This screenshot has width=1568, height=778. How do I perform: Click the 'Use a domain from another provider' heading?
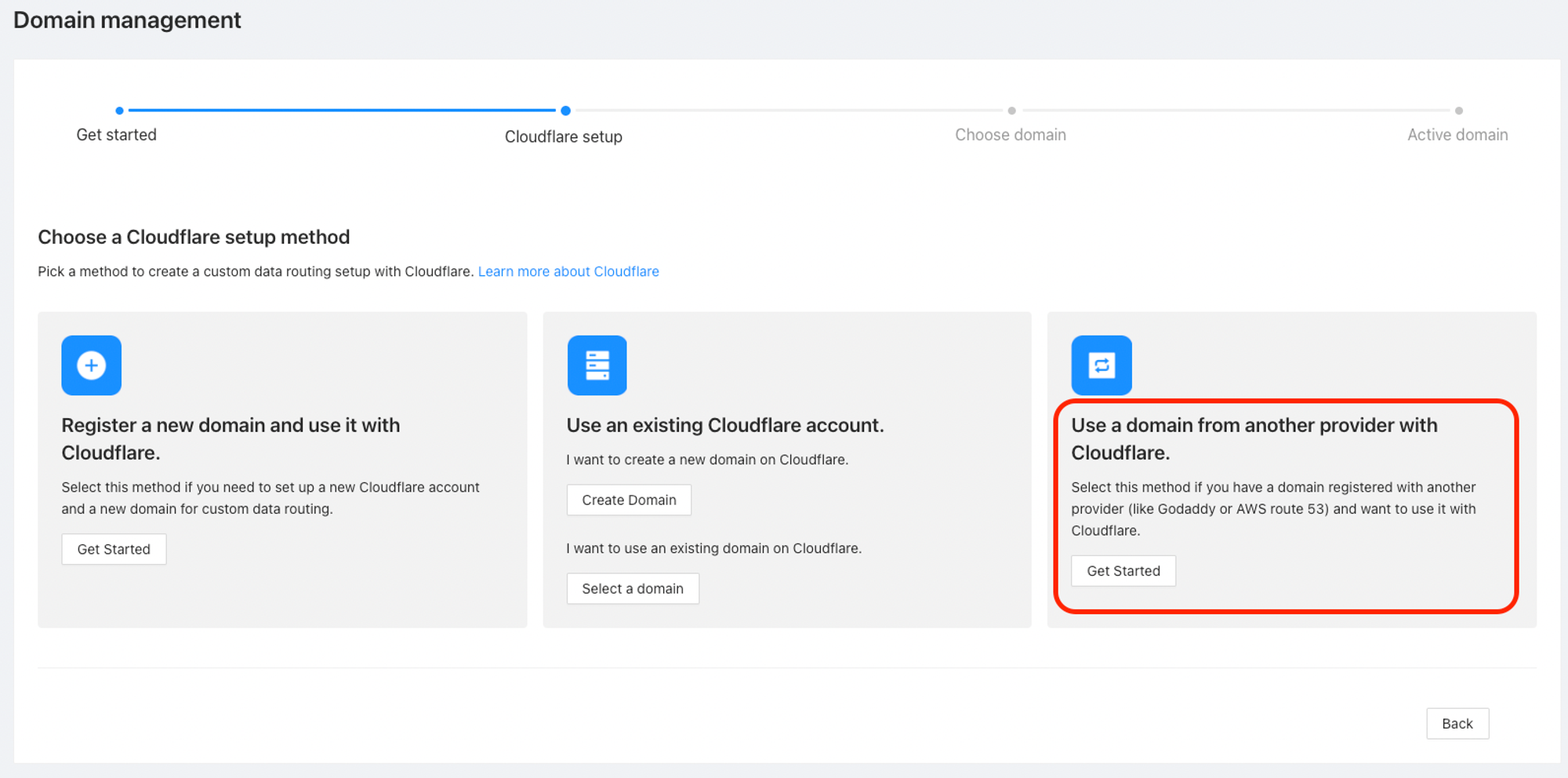tap(1254, 438)
